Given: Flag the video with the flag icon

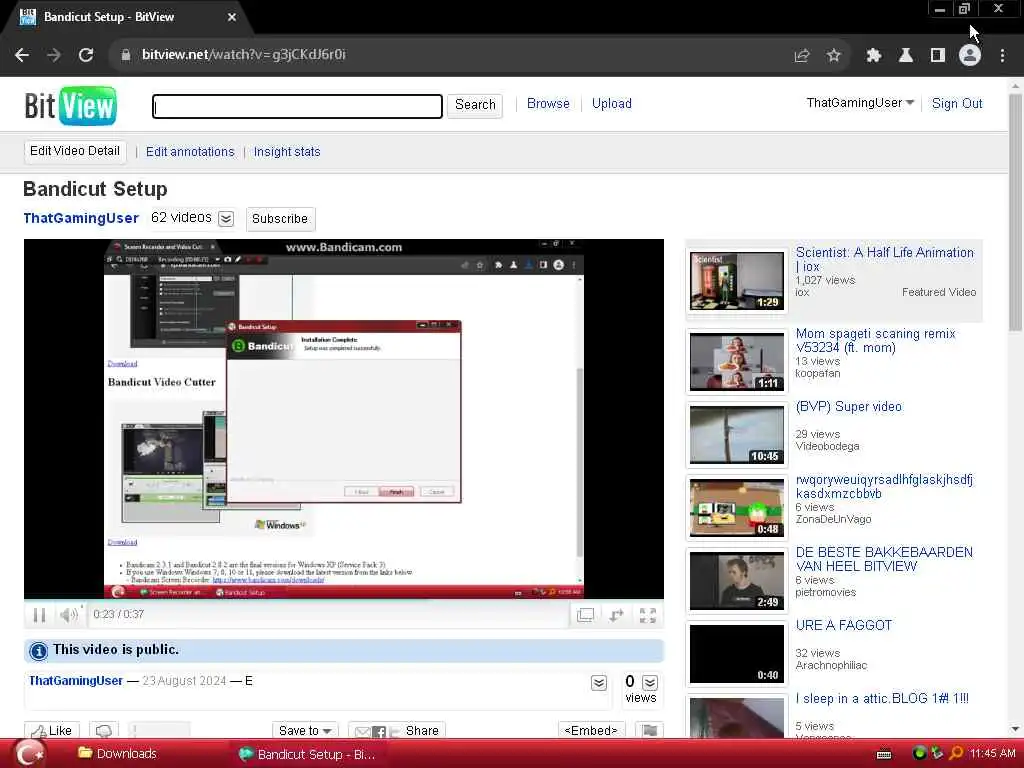Looking at the screenshot, I should pyautogui.click(x=650, y=730).
